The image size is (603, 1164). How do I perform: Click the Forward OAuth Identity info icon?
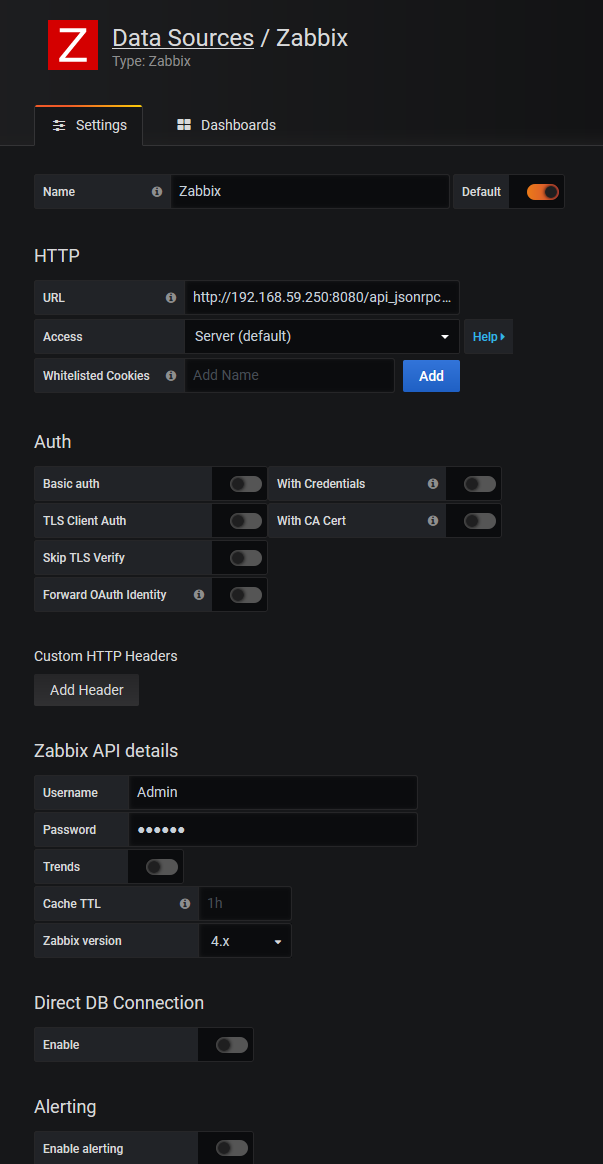pyautogui.click(x=199, y=595)
